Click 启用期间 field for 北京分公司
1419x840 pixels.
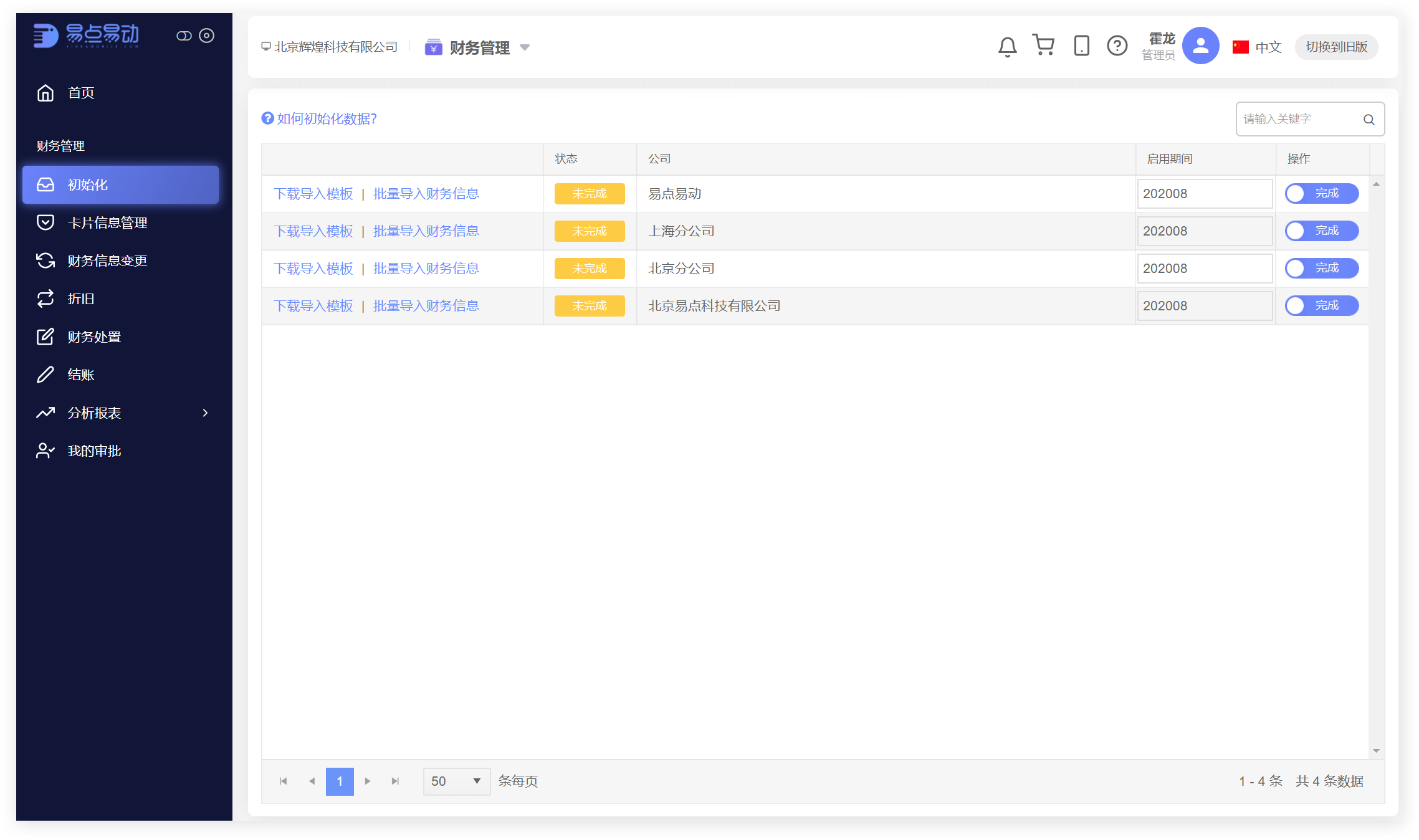pyautogui.click(x=1204, y=269)
